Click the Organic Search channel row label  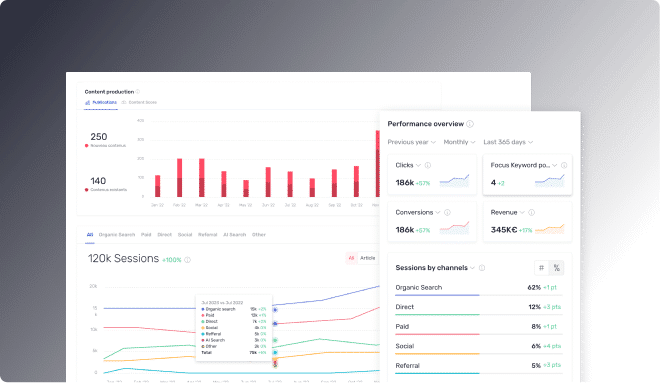pos(419,287)
